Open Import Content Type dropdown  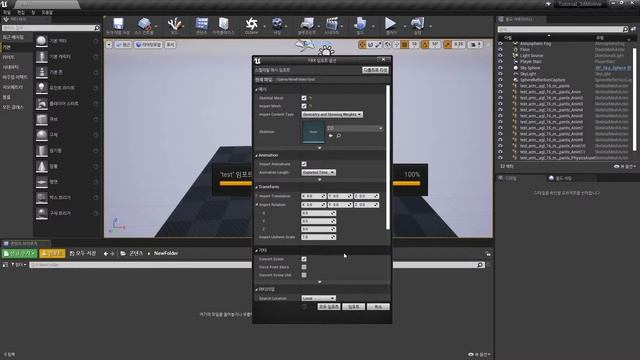point(332,115)
